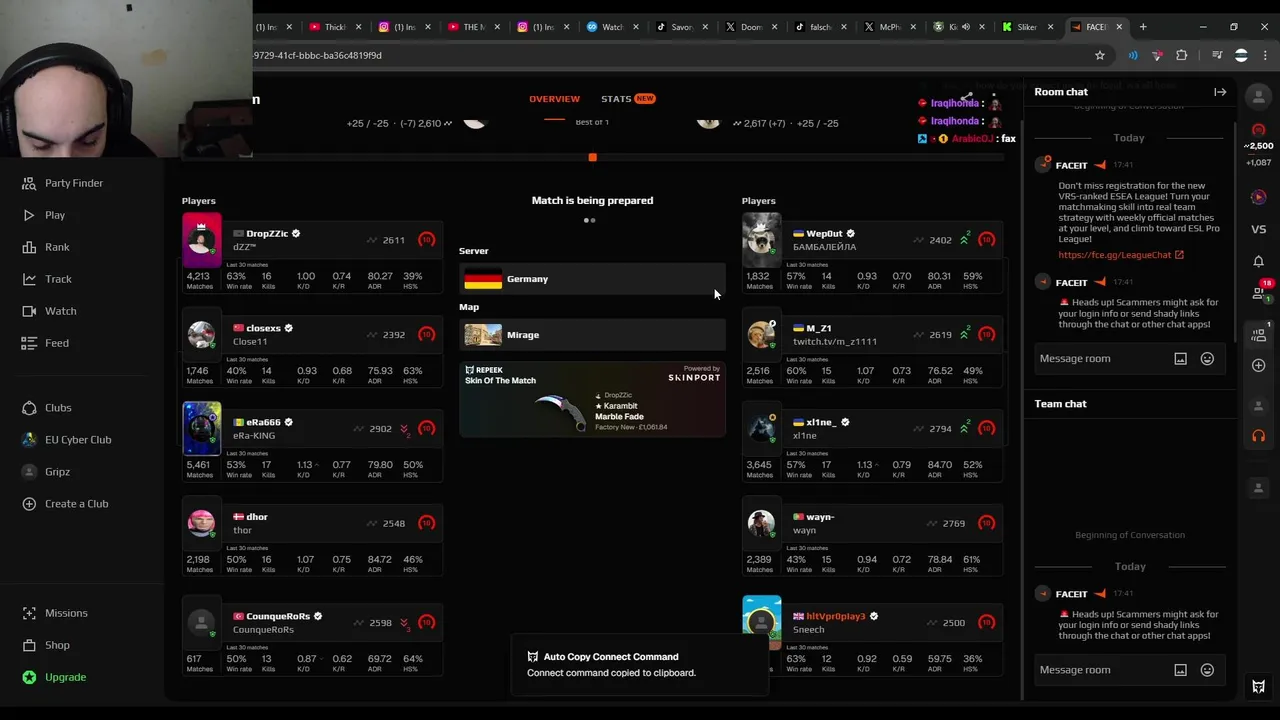Open the FACEIT assistant icon at bottom right
This screenshot has height=720, width=1280.
[x=1258, y=687]
